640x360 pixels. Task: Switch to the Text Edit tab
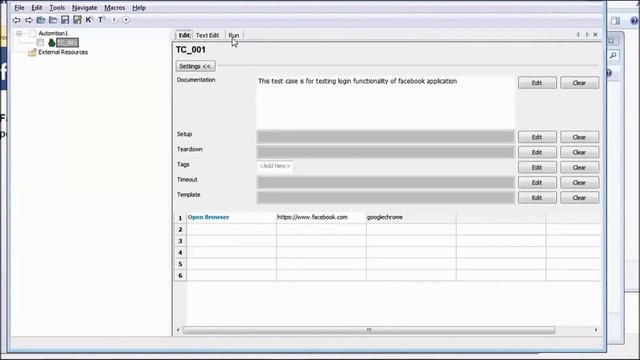[207, 35]
